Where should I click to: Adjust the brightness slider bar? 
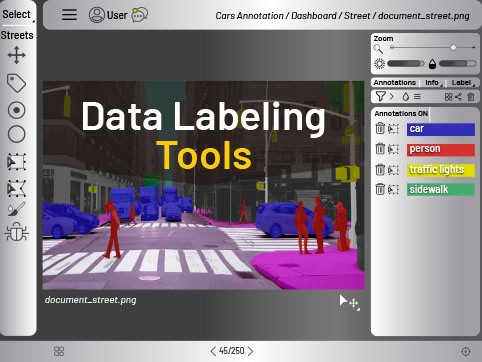point(406,64)
